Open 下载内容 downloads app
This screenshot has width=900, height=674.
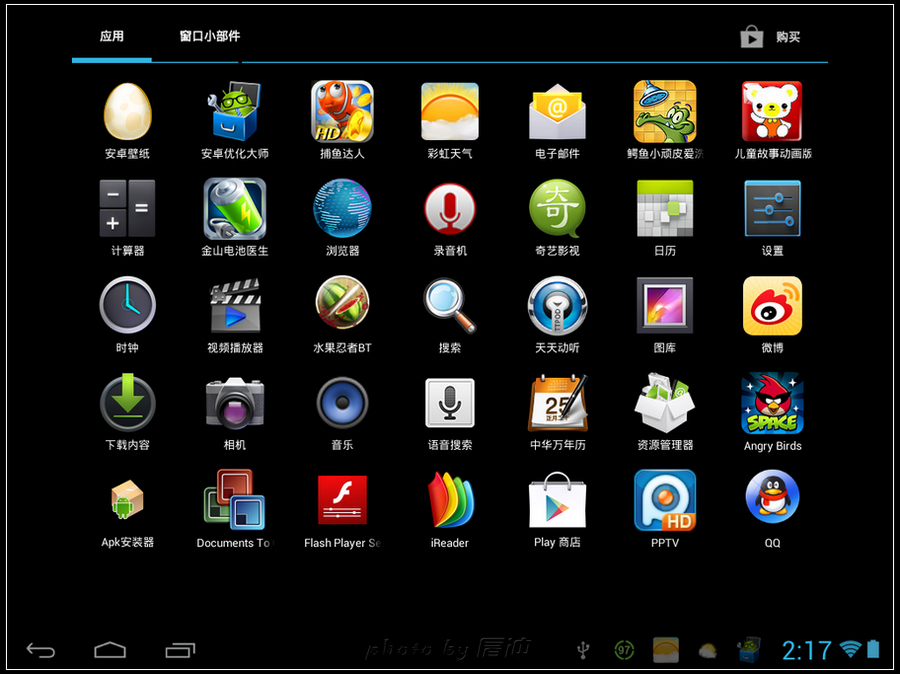click(127, 402)
